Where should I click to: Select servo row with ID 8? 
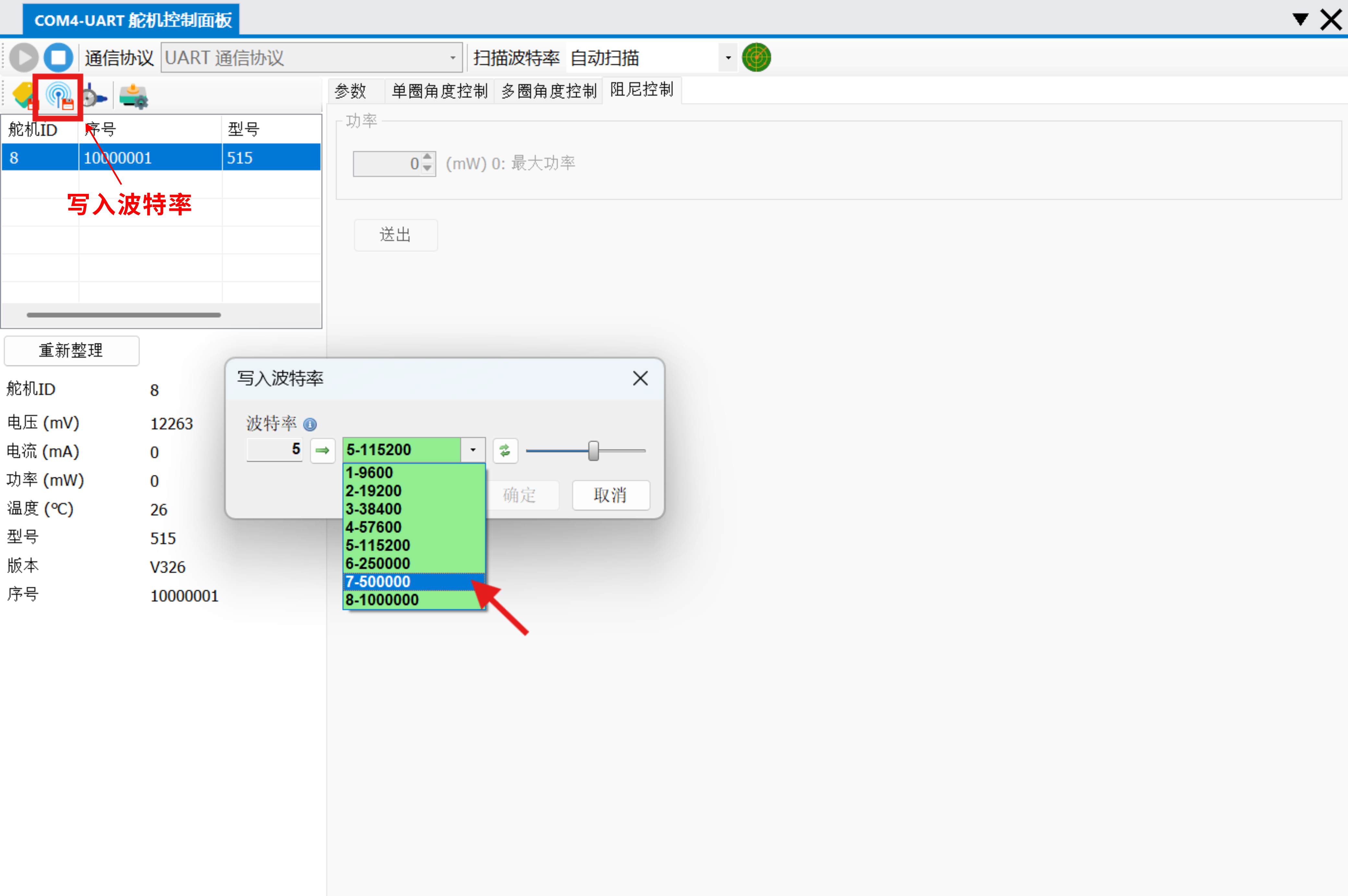click(x=160, y=158)
